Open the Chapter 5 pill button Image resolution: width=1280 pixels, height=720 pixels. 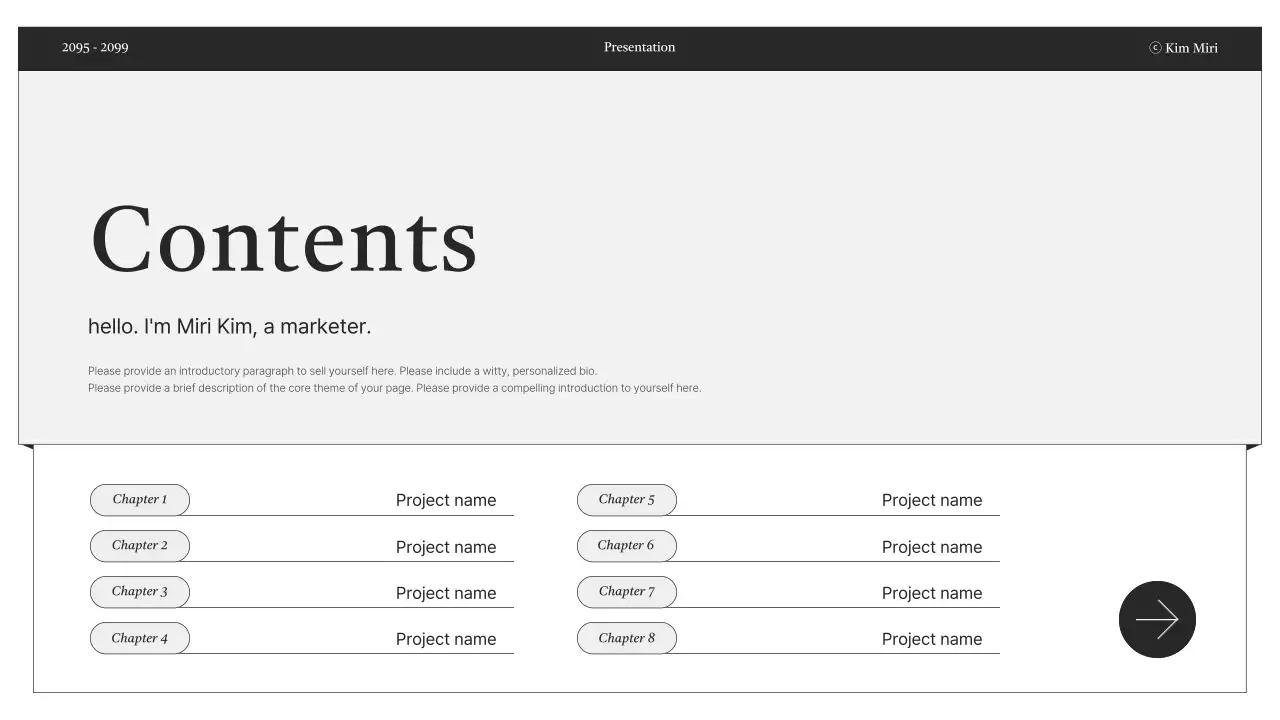pyautogui.click(x=627, y=500)
